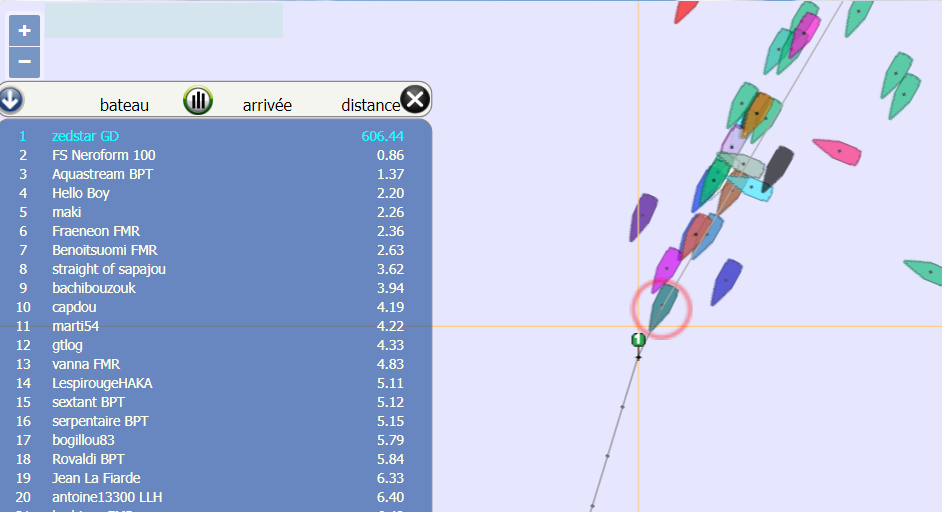Select FS Neroform 100 in ranking
942x512 pixels.
pos(104,155)
